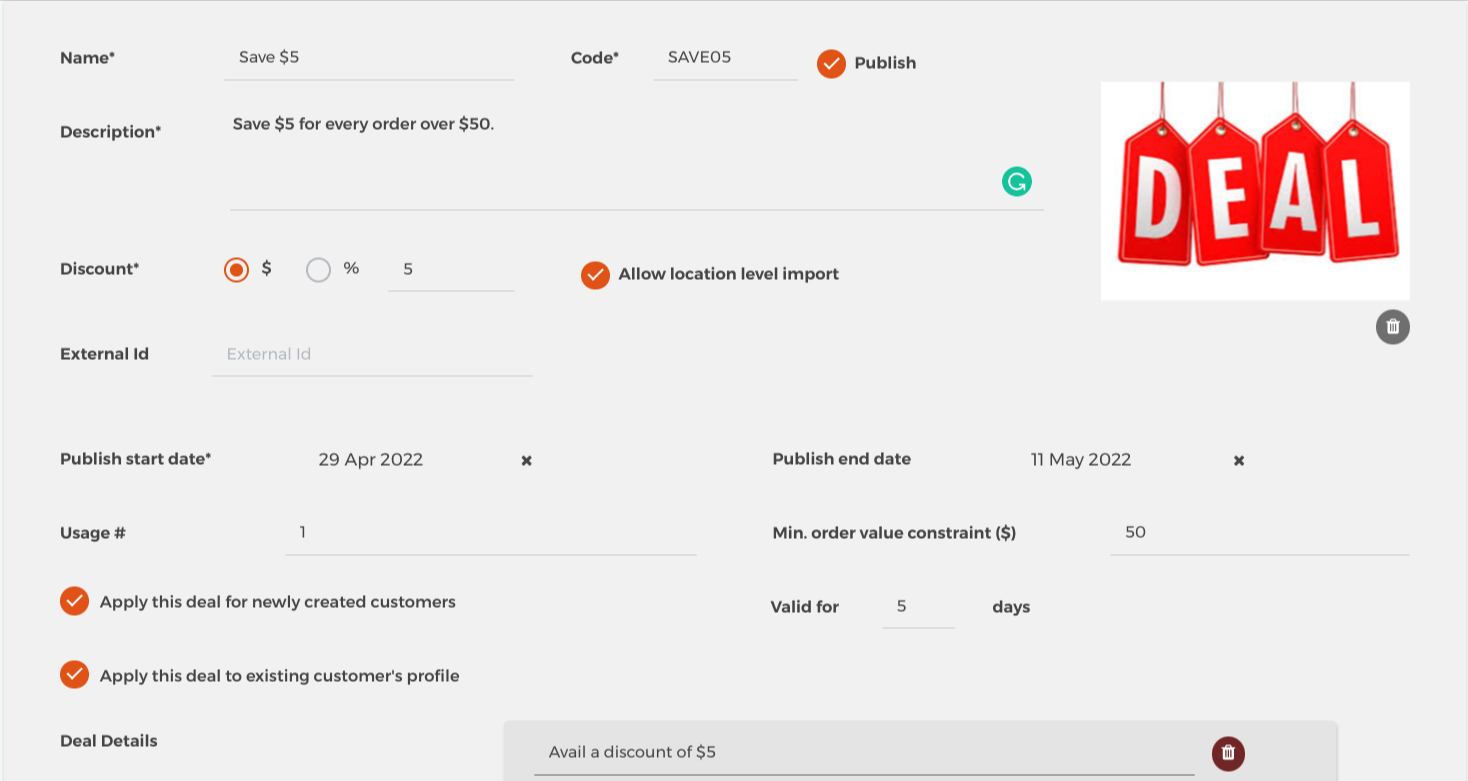Toggle Apply this deal to existing customer's profile
Image resolution: width=1468 pixels, height=781 pixels.
tap(74, 675)
